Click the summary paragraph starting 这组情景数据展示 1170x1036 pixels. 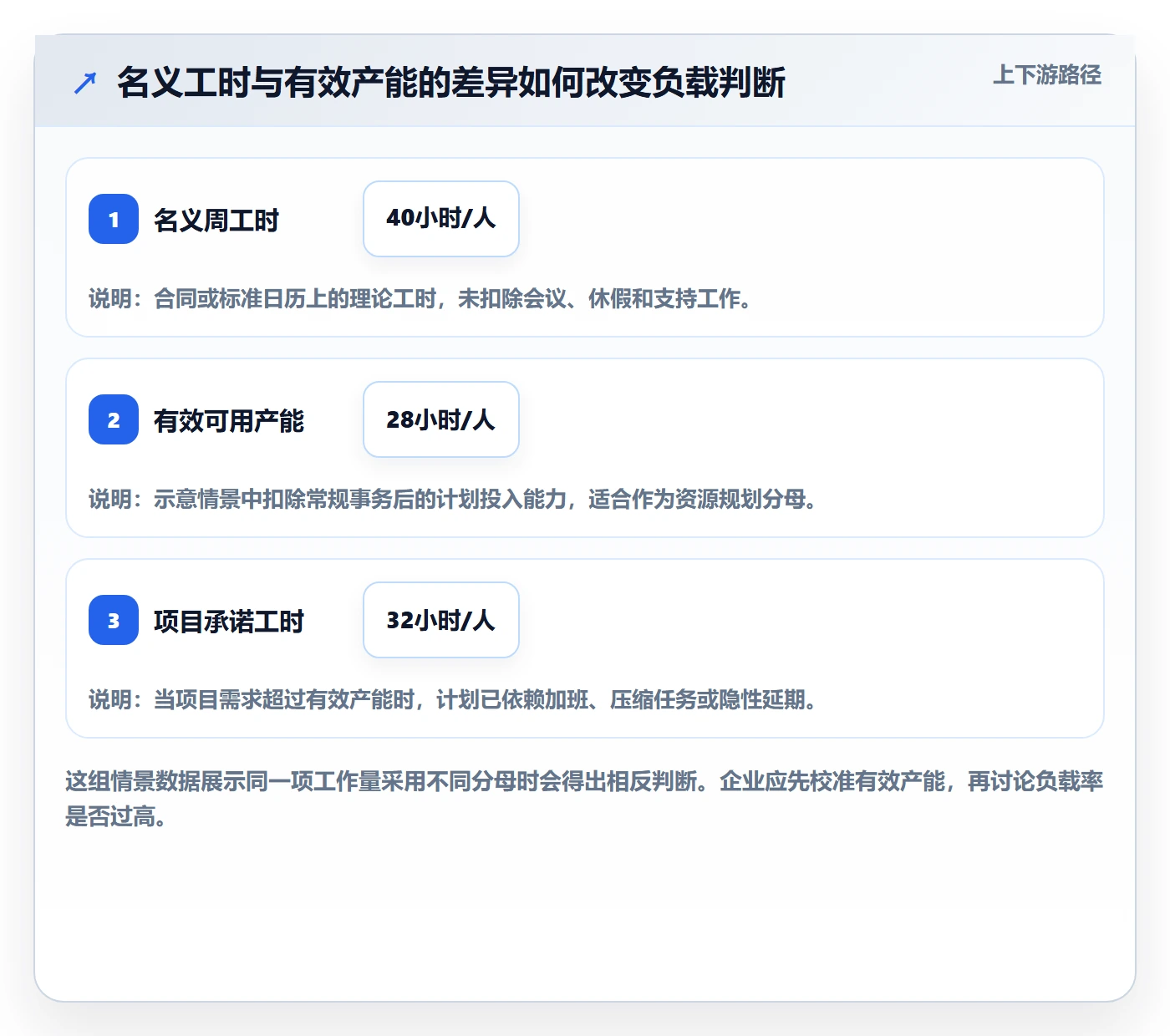[x=585, y=799]
